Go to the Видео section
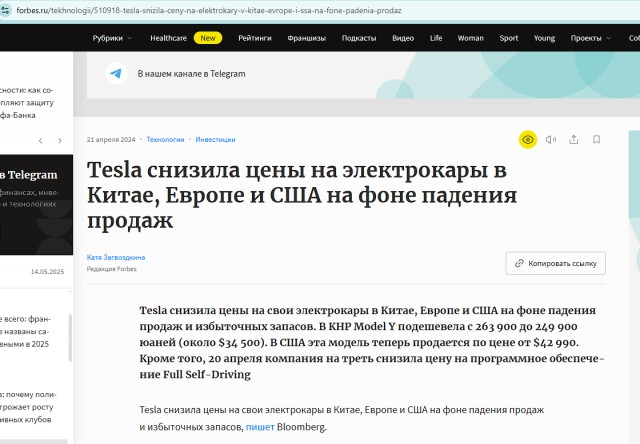Image resolution: width=640 pixels, height=444 pixels. [x=403, y=38]
